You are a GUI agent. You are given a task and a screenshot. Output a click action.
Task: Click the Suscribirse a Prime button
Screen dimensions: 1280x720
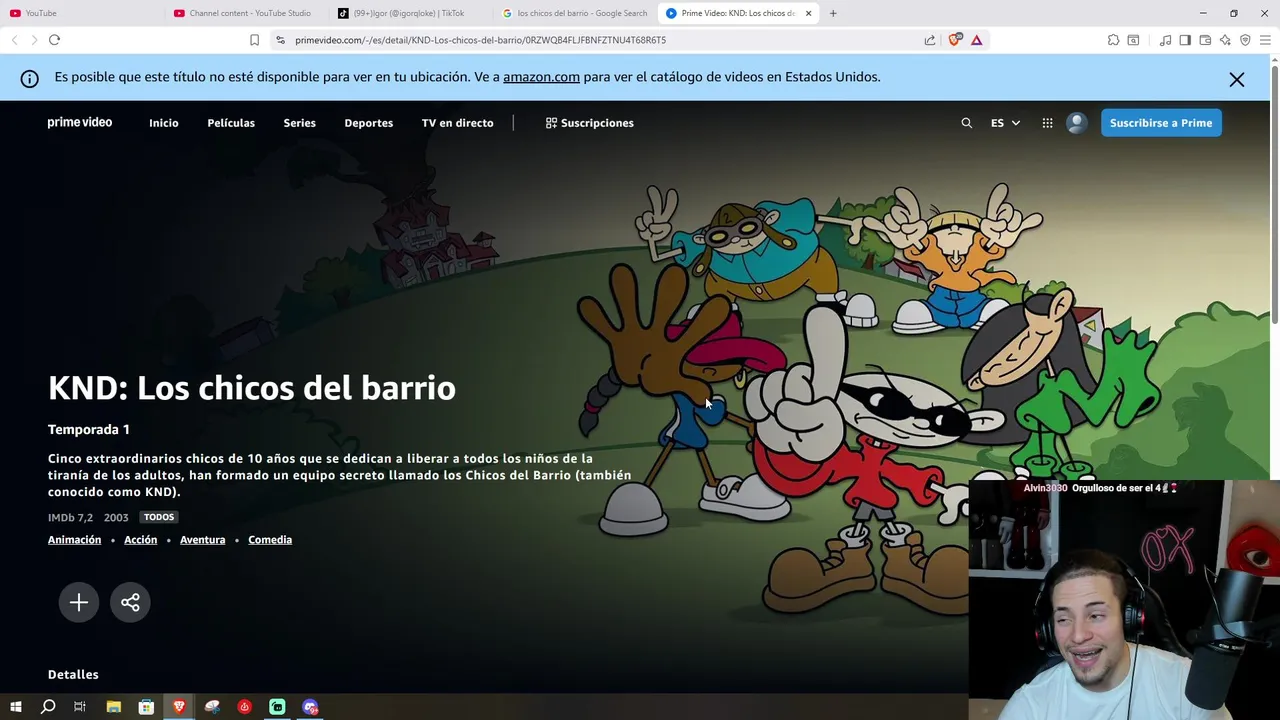pos(1161,123)
